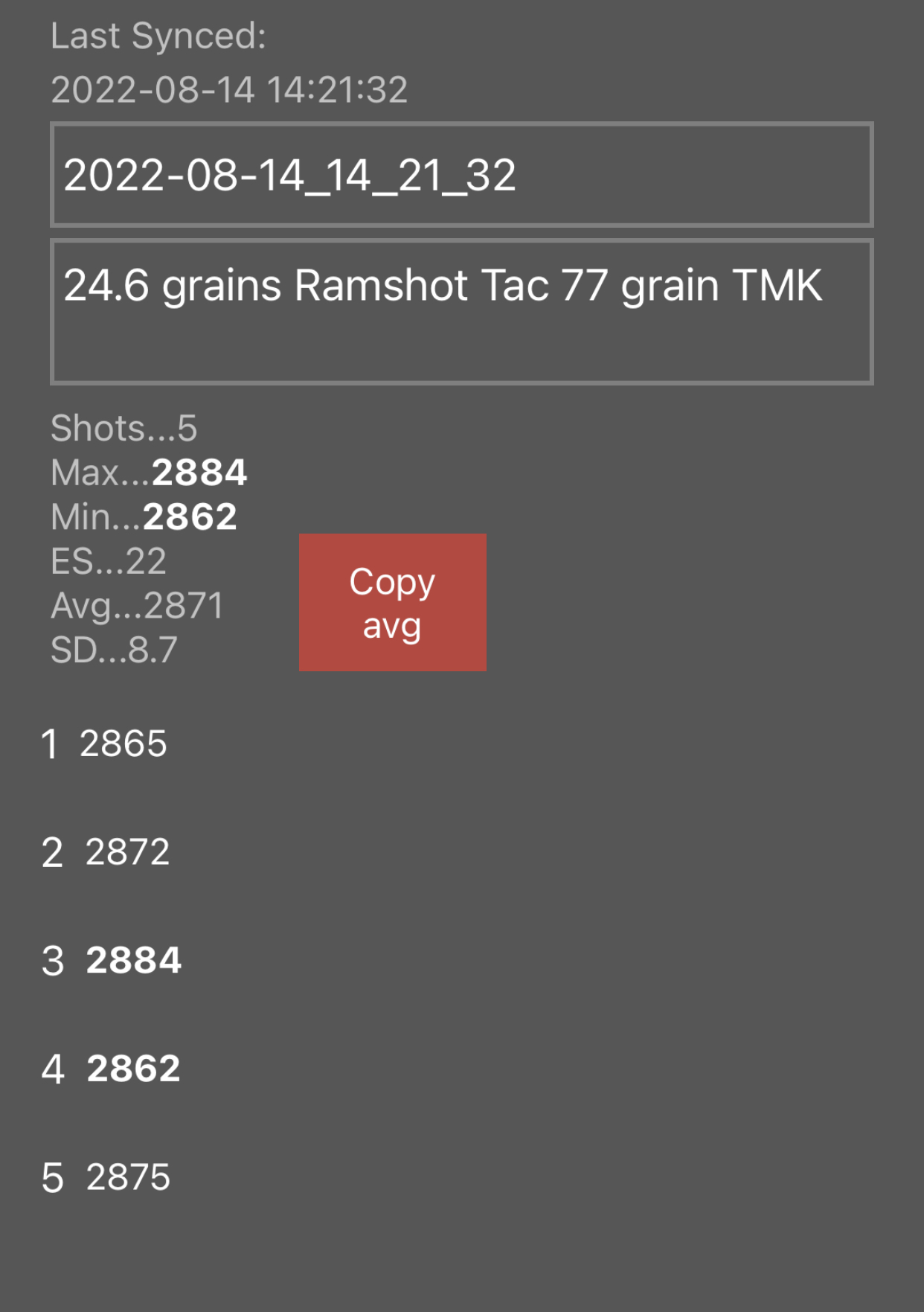Screen dimensions: 924x1312
Task: Edit the notes field about Ramshot Tac
Action: [461, 312]
